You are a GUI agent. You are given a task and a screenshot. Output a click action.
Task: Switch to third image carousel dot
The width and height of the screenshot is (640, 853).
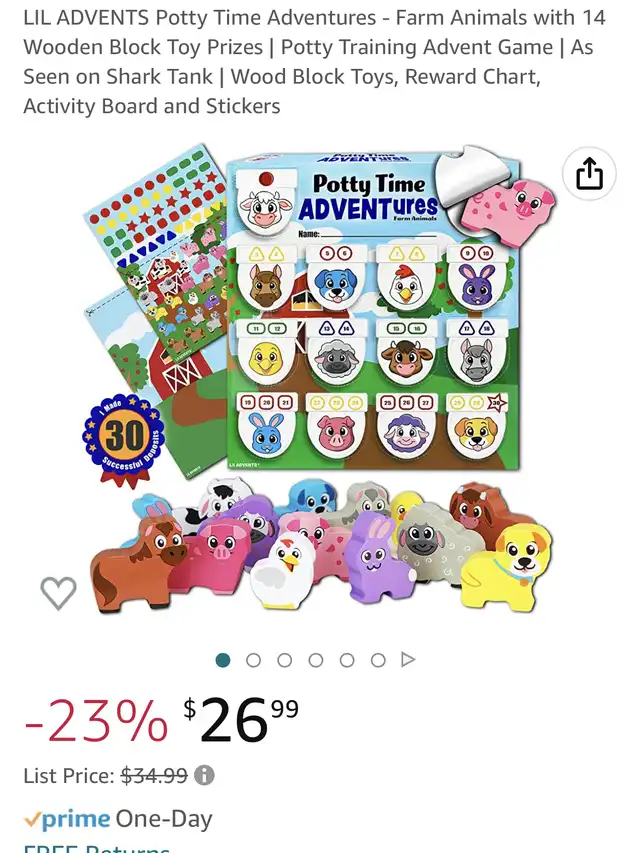(x=285, y=660)
